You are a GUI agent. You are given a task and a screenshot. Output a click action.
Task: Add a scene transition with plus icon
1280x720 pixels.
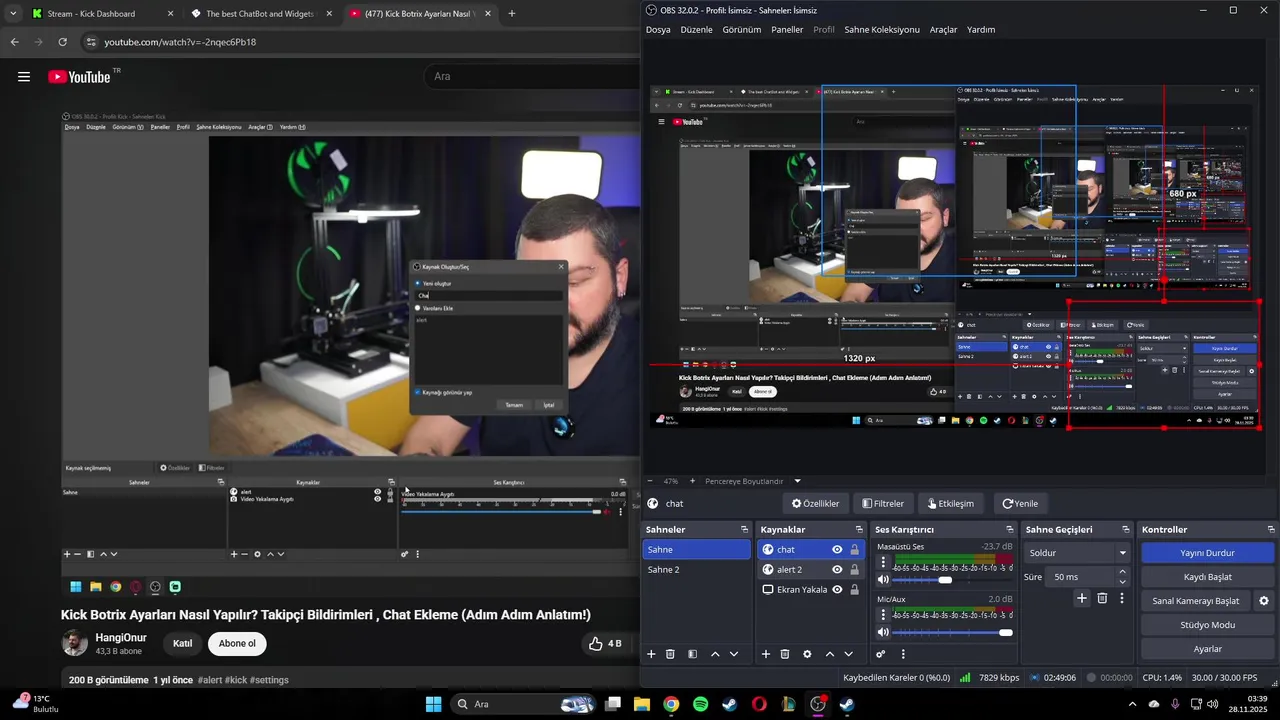tap(1082, 598)
